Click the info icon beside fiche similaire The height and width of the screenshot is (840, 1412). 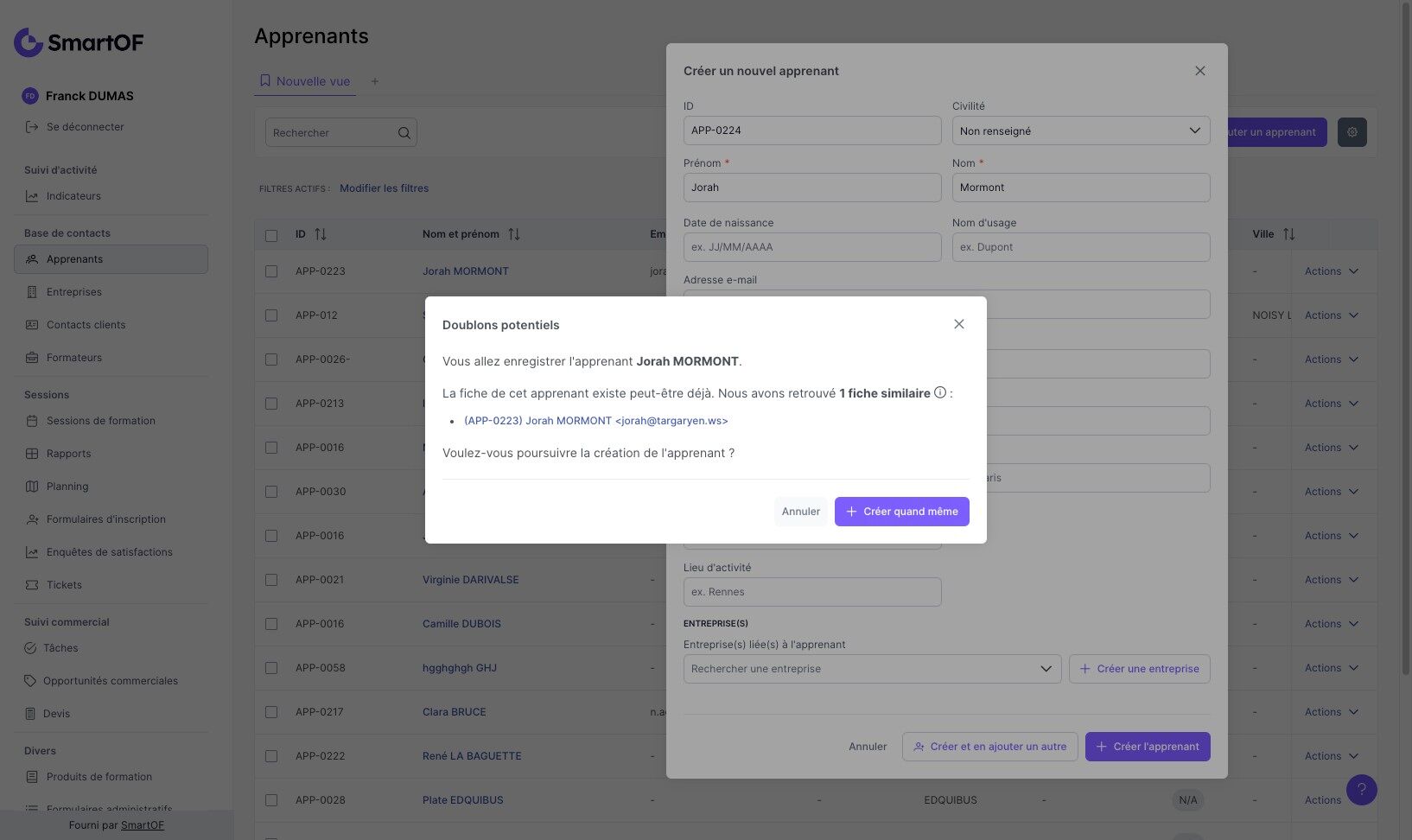pos(939,392)
